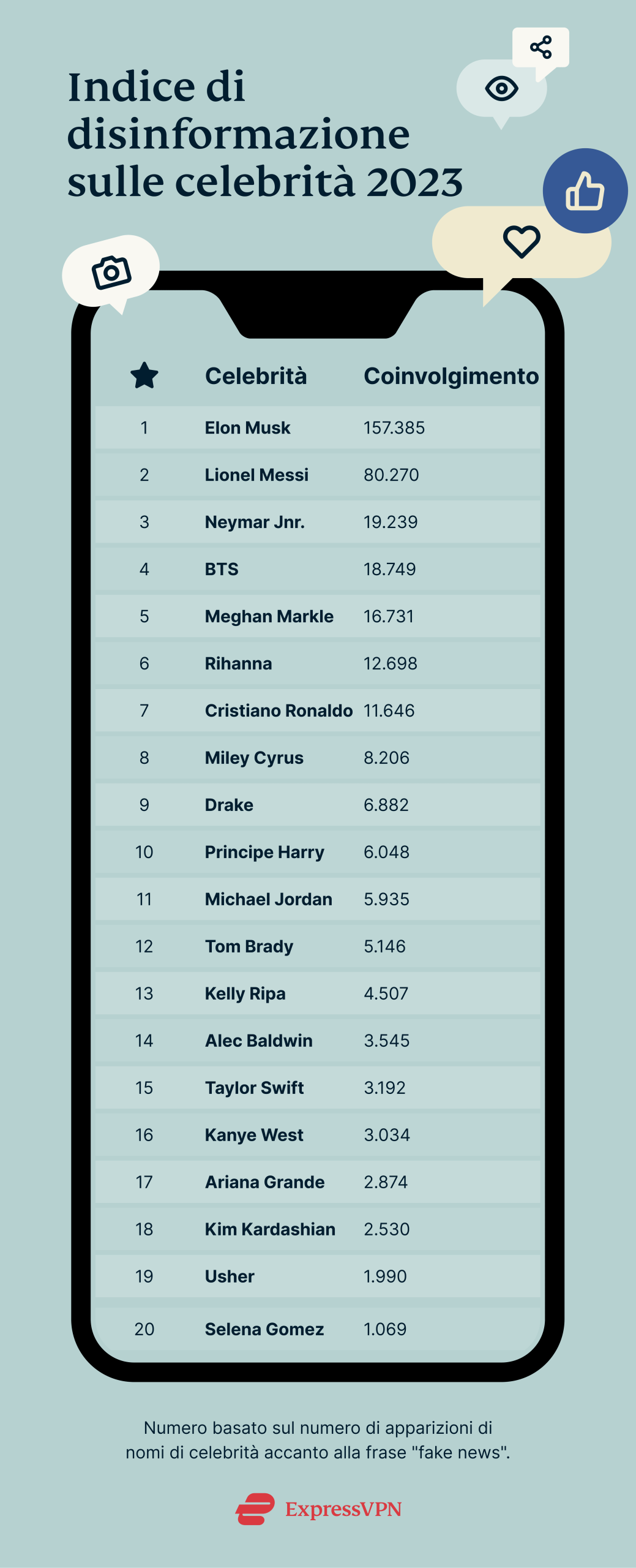636x1568 pixels.
Task: Click the fake news footnote text
Action: click(x=318, y=1440)
